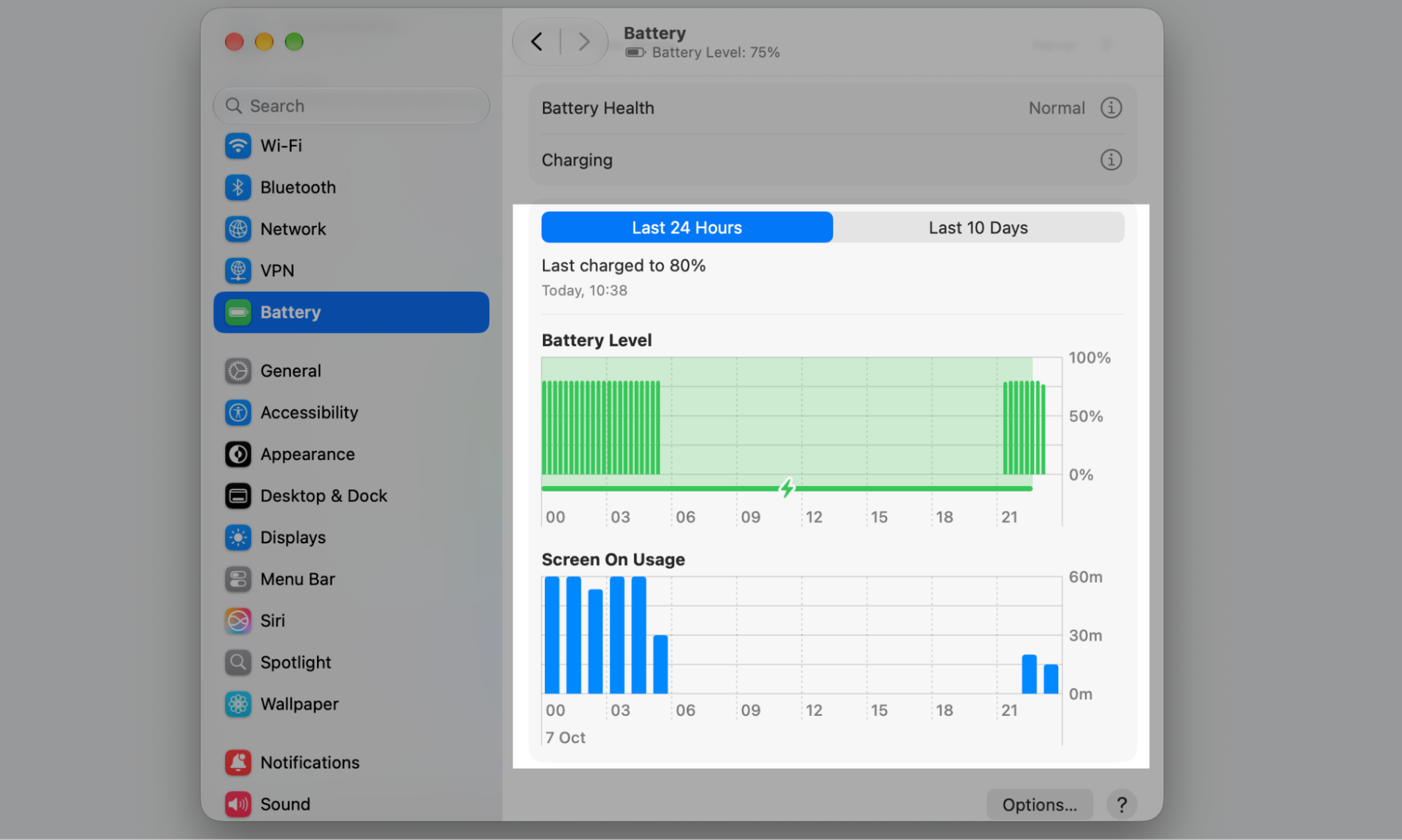Viewport: 1402px width, 840px height.
Task: Open the Siri icon
Action: [238, 621]
